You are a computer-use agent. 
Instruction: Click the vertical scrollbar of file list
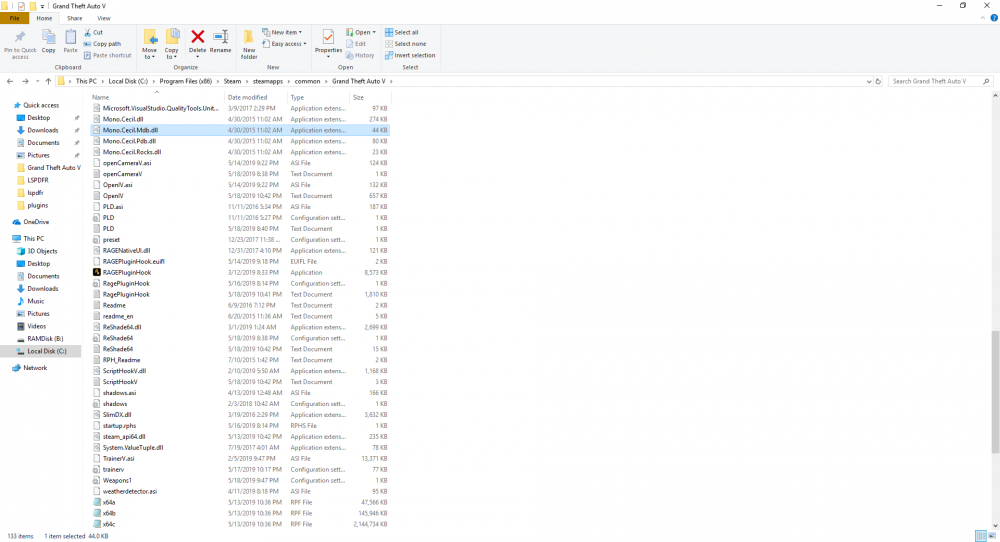click(x=996, y=392)
